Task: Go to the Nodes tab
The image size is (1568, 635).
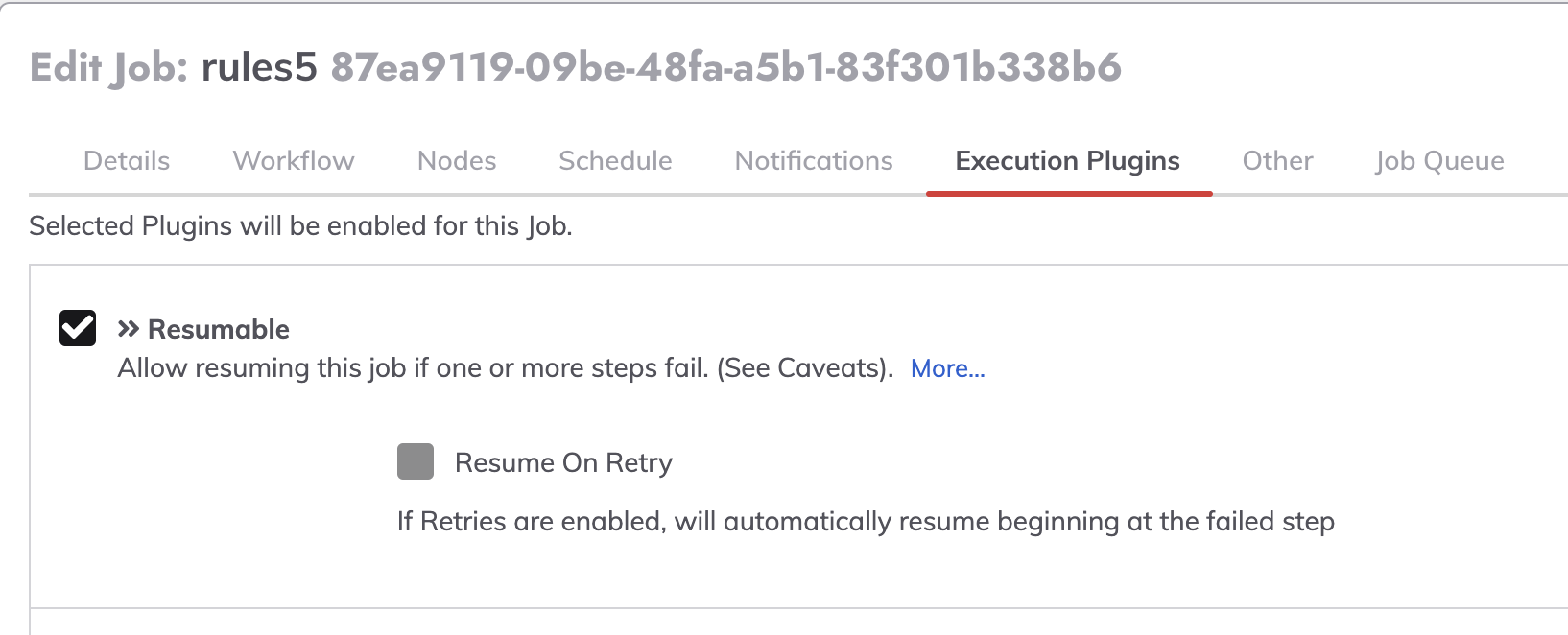Action: (457, 160)
